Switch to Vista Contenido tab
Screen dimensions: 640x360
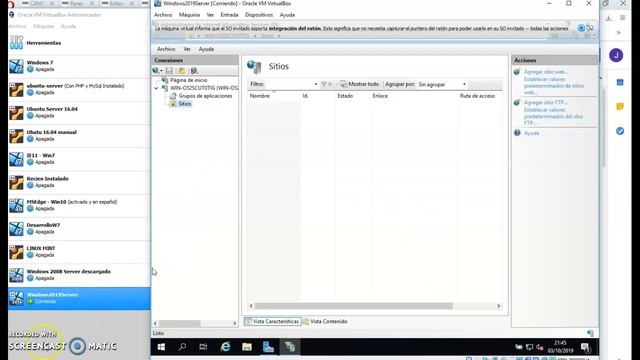point(325,322)
